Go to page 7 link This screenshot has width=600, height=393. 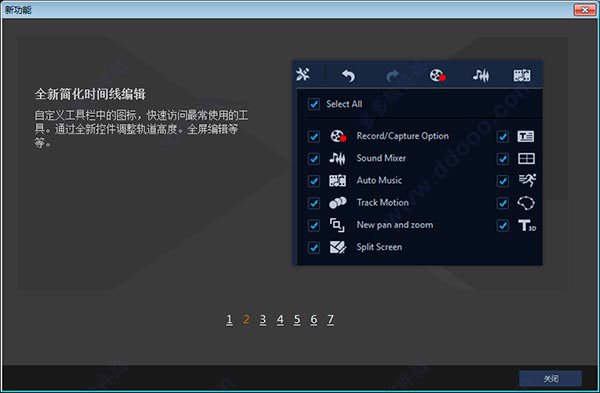coord(331,319)
